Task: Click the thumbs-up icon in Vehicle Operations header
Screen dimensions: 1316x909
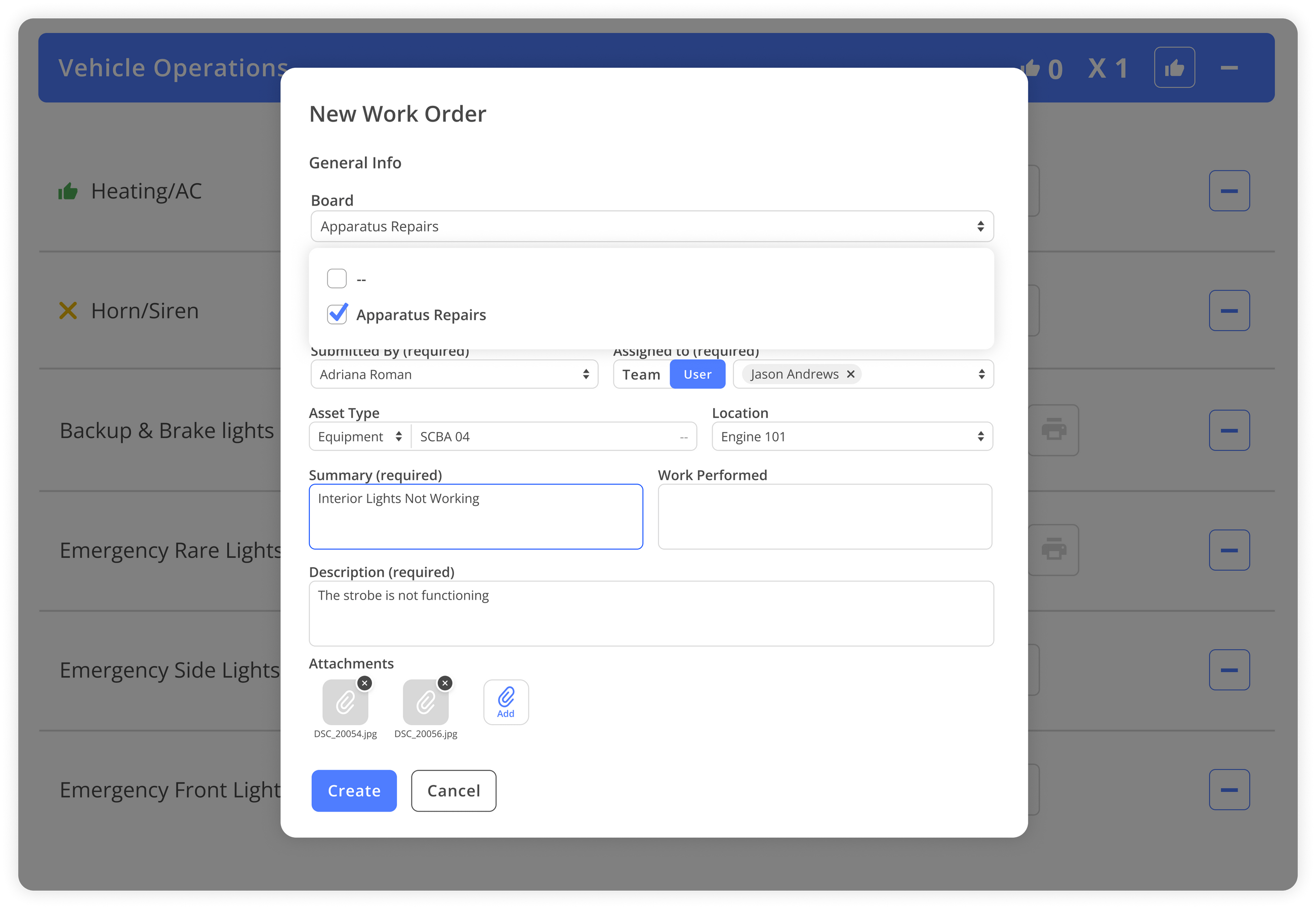Action: (x=1175, y=67)
